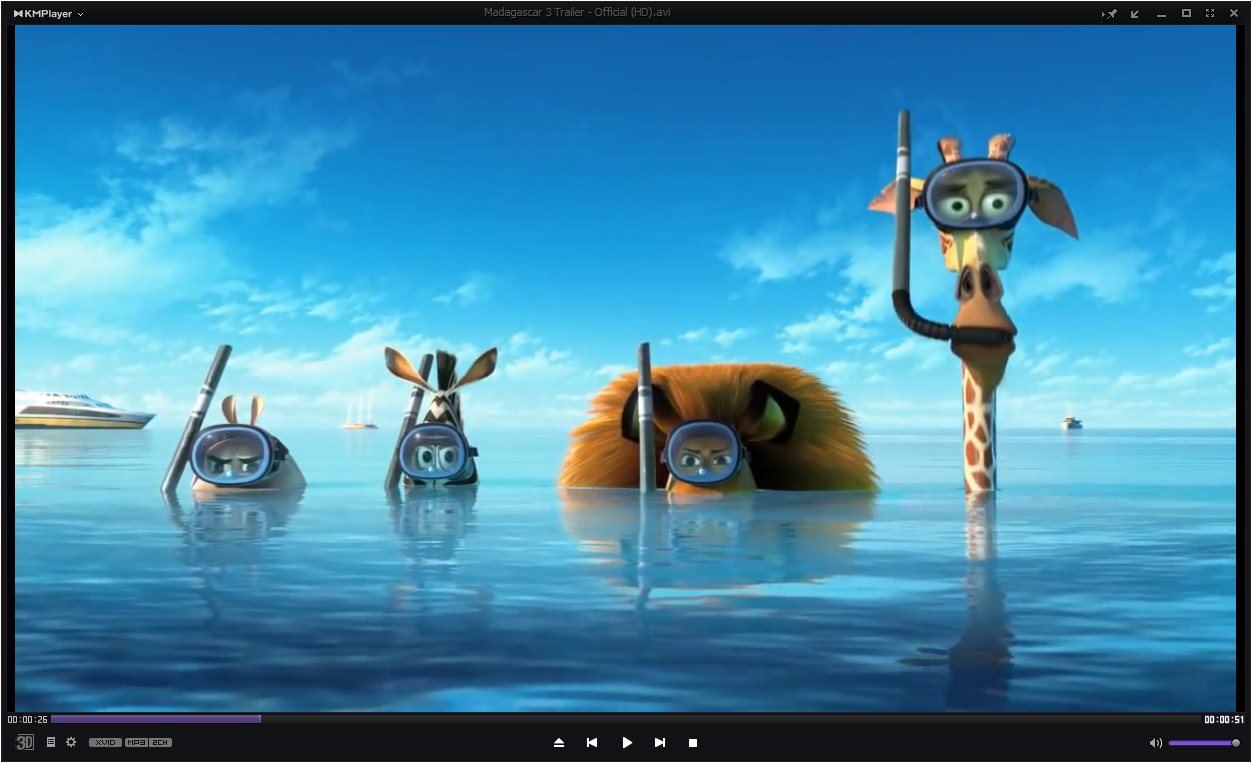The height and width of the screenshot is (763, 1252).
Task: Minimize the KMPlayer window
Action: click(1161, 14)
